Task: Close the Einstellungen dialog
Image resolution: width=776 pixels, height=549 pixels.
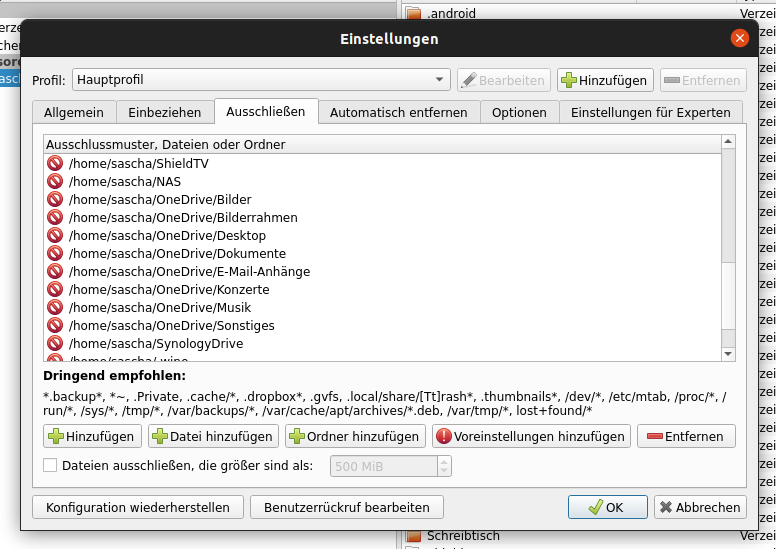Action: tap(739, 38)
